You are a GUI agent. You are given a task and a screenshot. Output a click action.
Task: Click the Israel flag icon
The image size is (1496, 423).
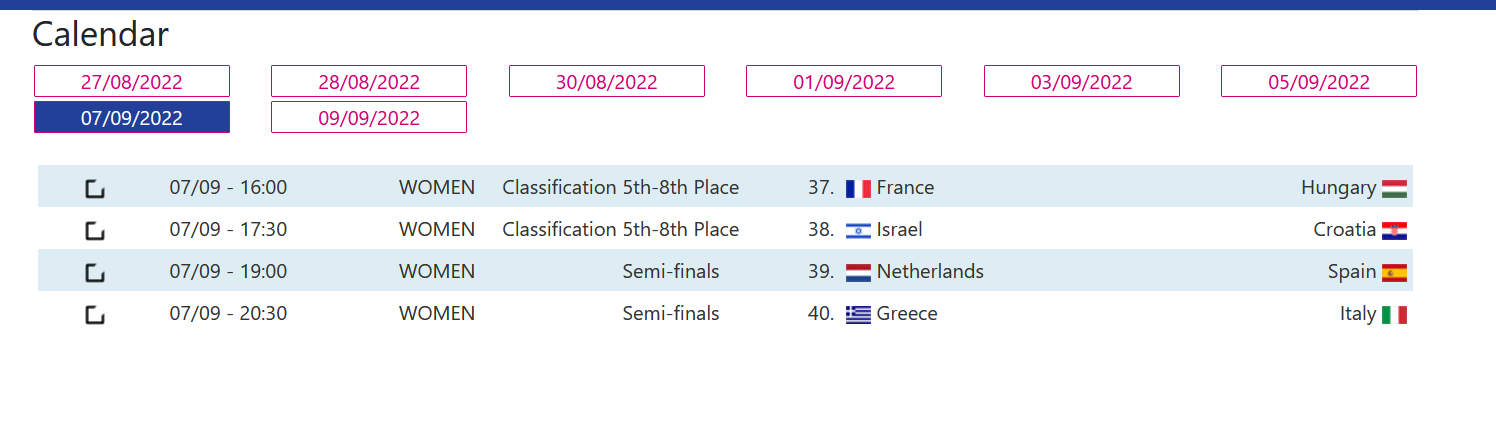[x=858, y=230]
